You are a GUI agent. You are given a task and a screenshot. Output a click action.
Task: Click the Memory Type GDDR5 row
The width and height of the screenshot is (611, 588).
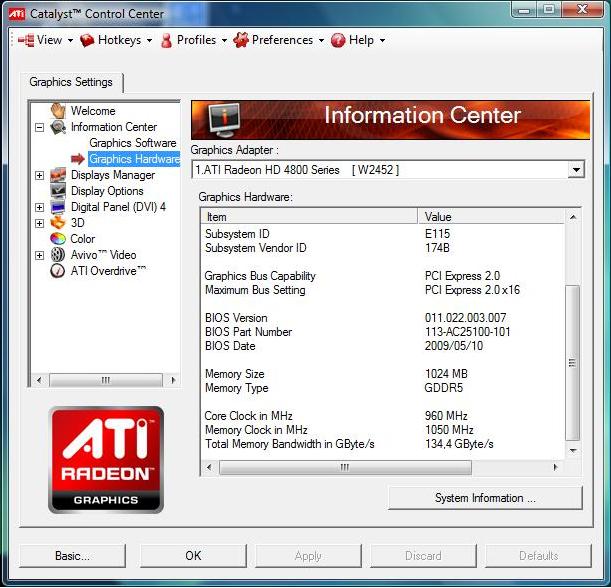pyautogui.click(x=383, y=388)
